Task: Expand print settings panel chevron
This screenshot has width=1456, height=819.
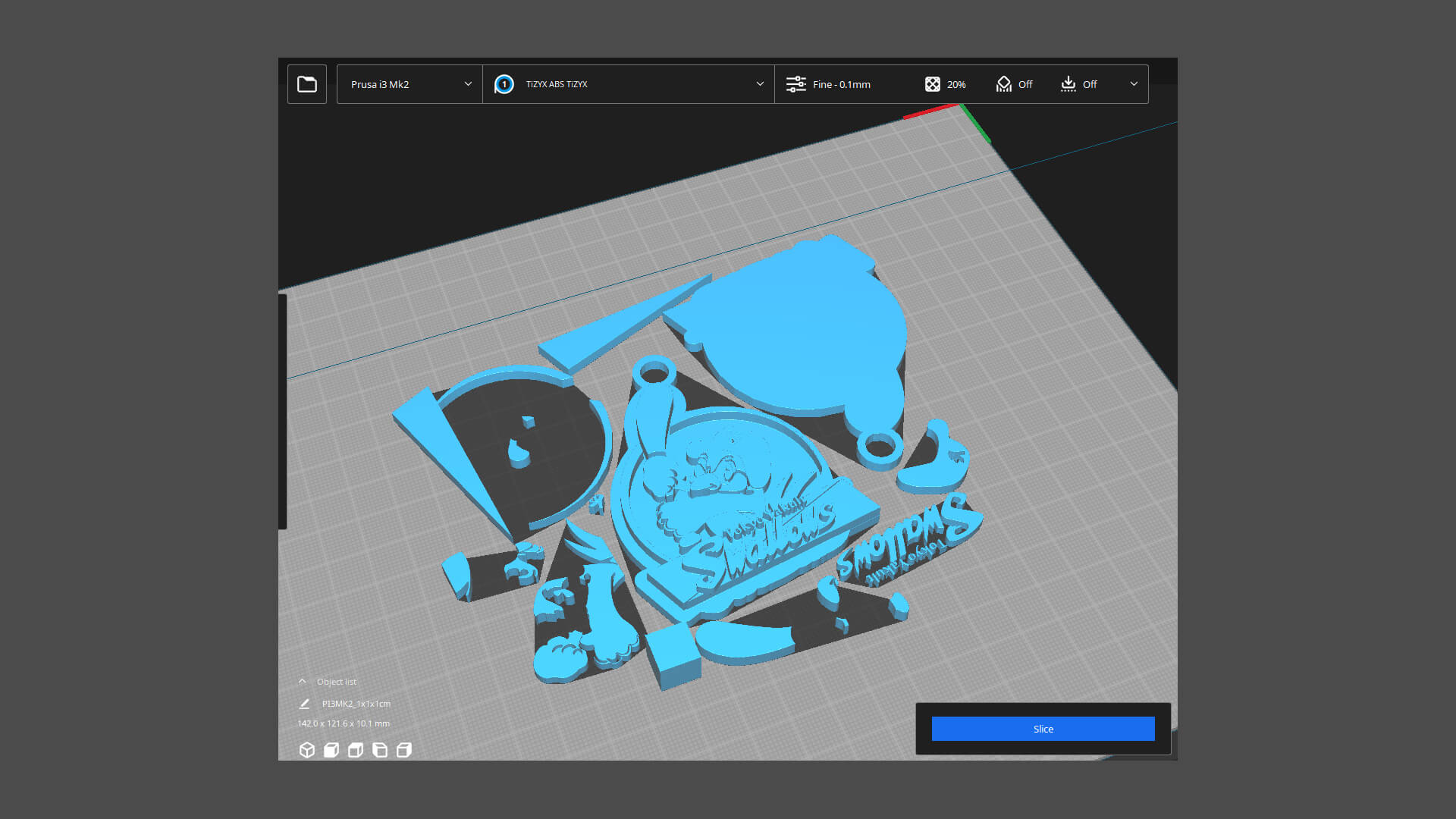Action: 1134,84
